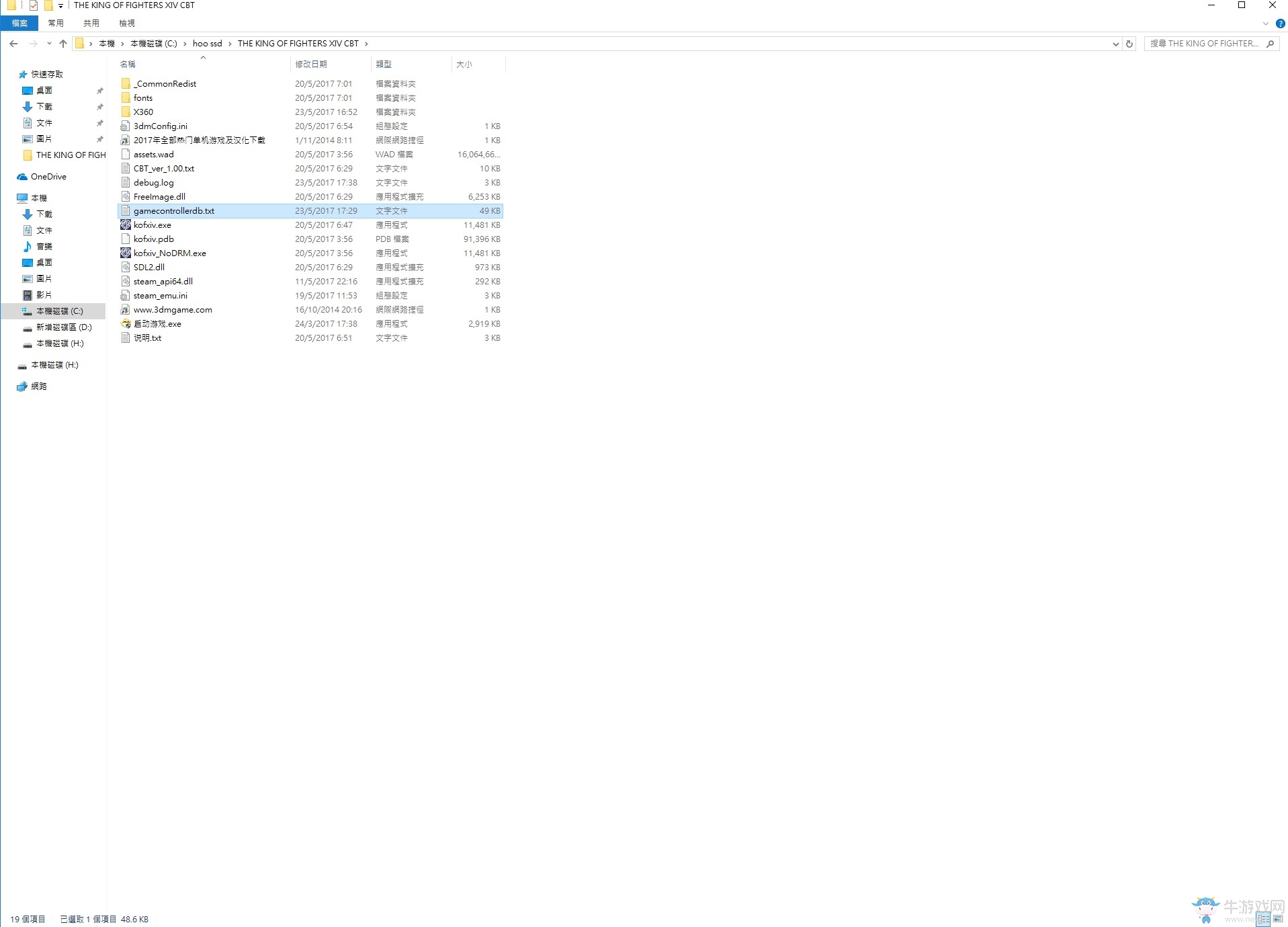Screen dimensions: 1288x927
Task: Click the assets.wad file icon
Action: coord(126,155)
